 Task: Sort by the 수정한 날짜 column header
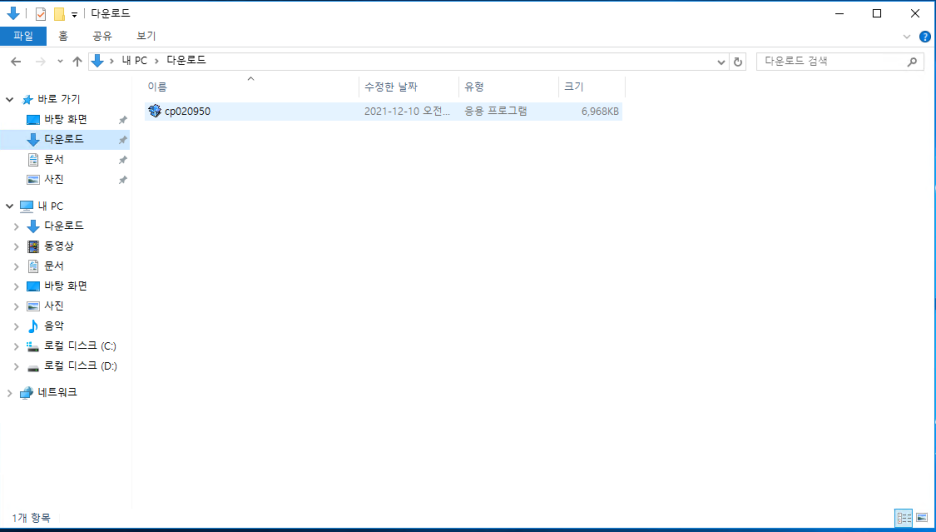pos(409,87)
